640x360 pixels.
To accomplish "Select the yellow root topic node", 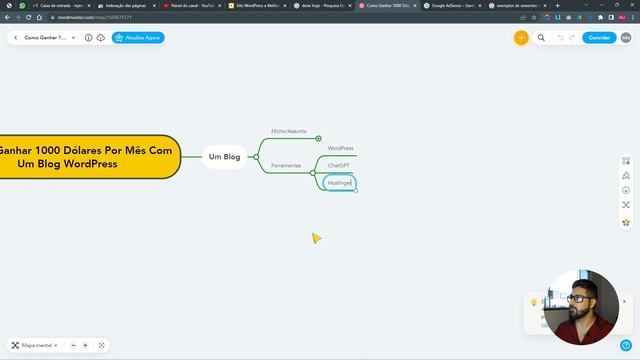I will (90, 157).
